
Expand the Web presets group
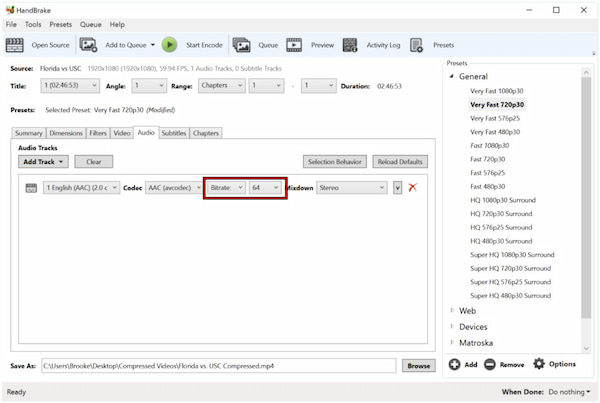pyautogui.click(x=452, y=310)
